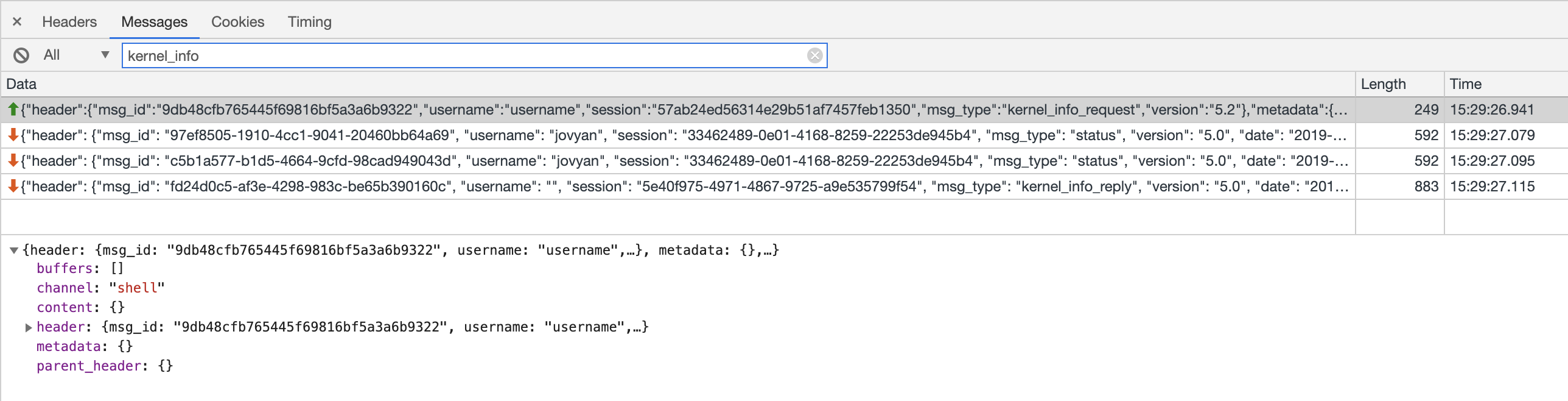
Task: Switch to the Headers tab
Action: 69,21
